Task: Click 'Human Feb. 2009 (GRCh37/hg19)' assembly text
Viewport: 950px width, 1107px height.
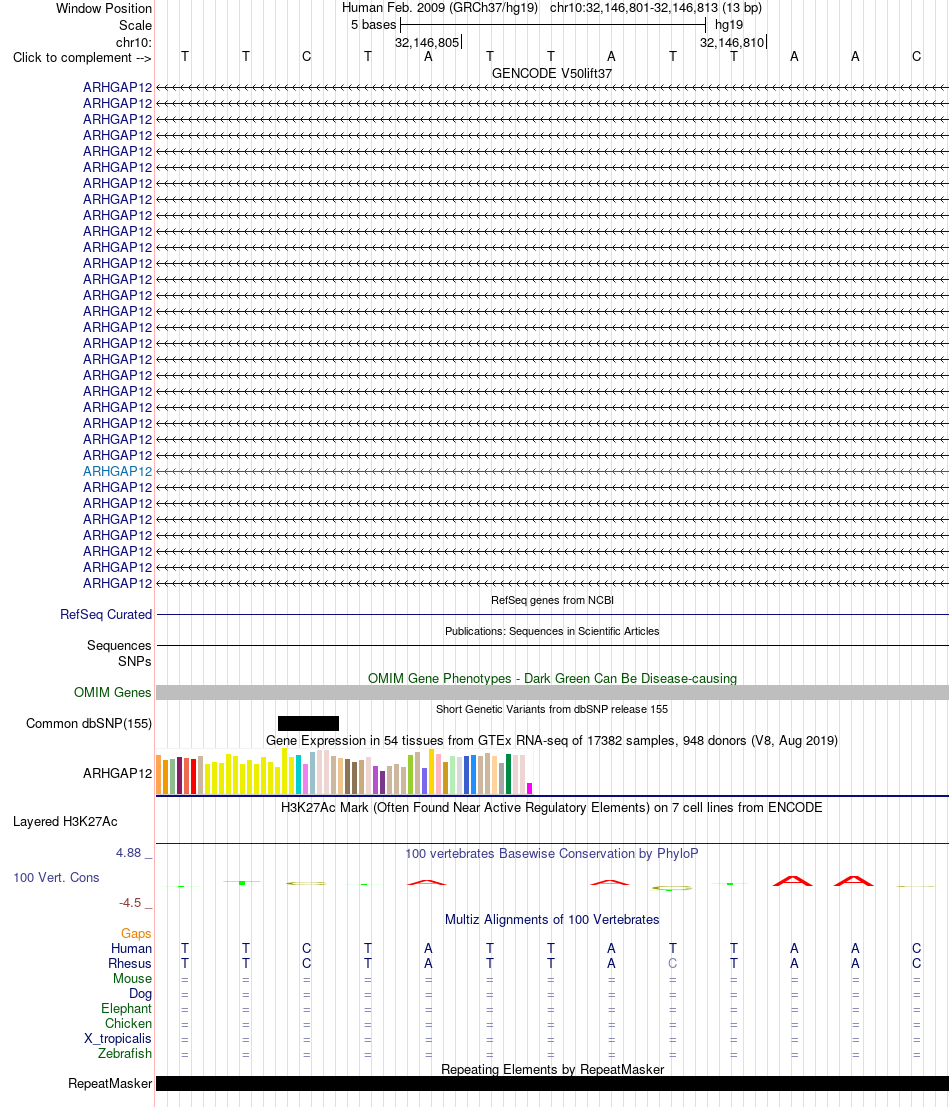Action: pos(440,8)
